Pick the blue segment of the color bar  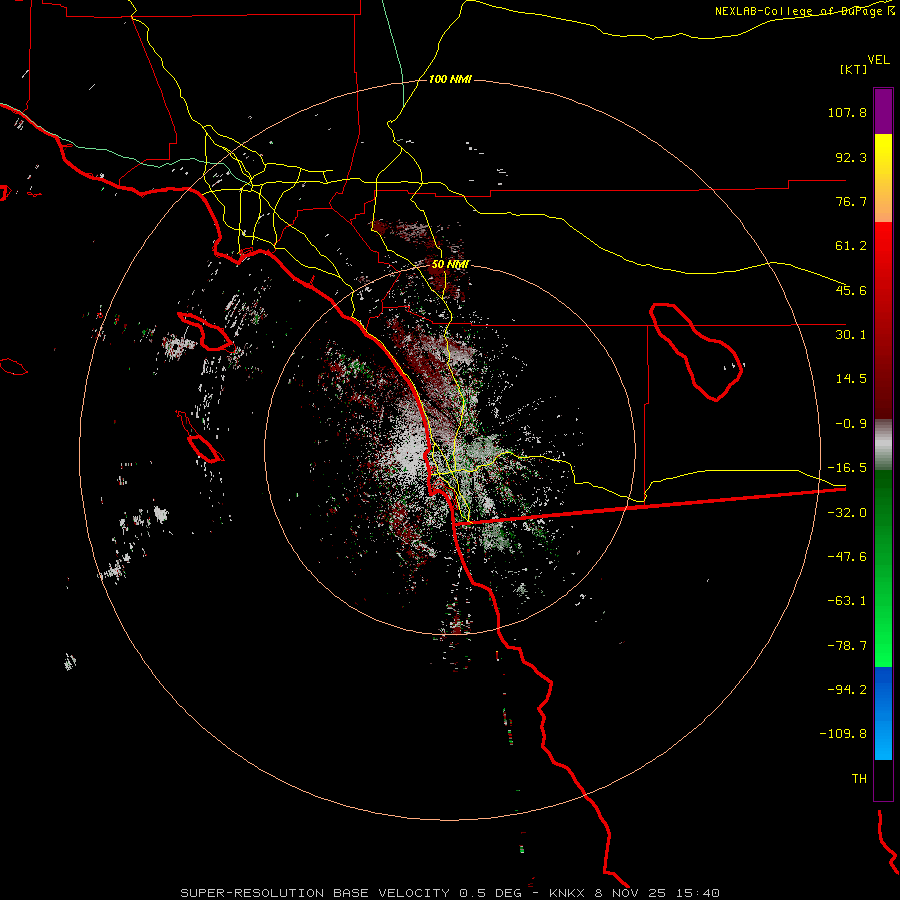pyautogui.click(x=883, y=713)
